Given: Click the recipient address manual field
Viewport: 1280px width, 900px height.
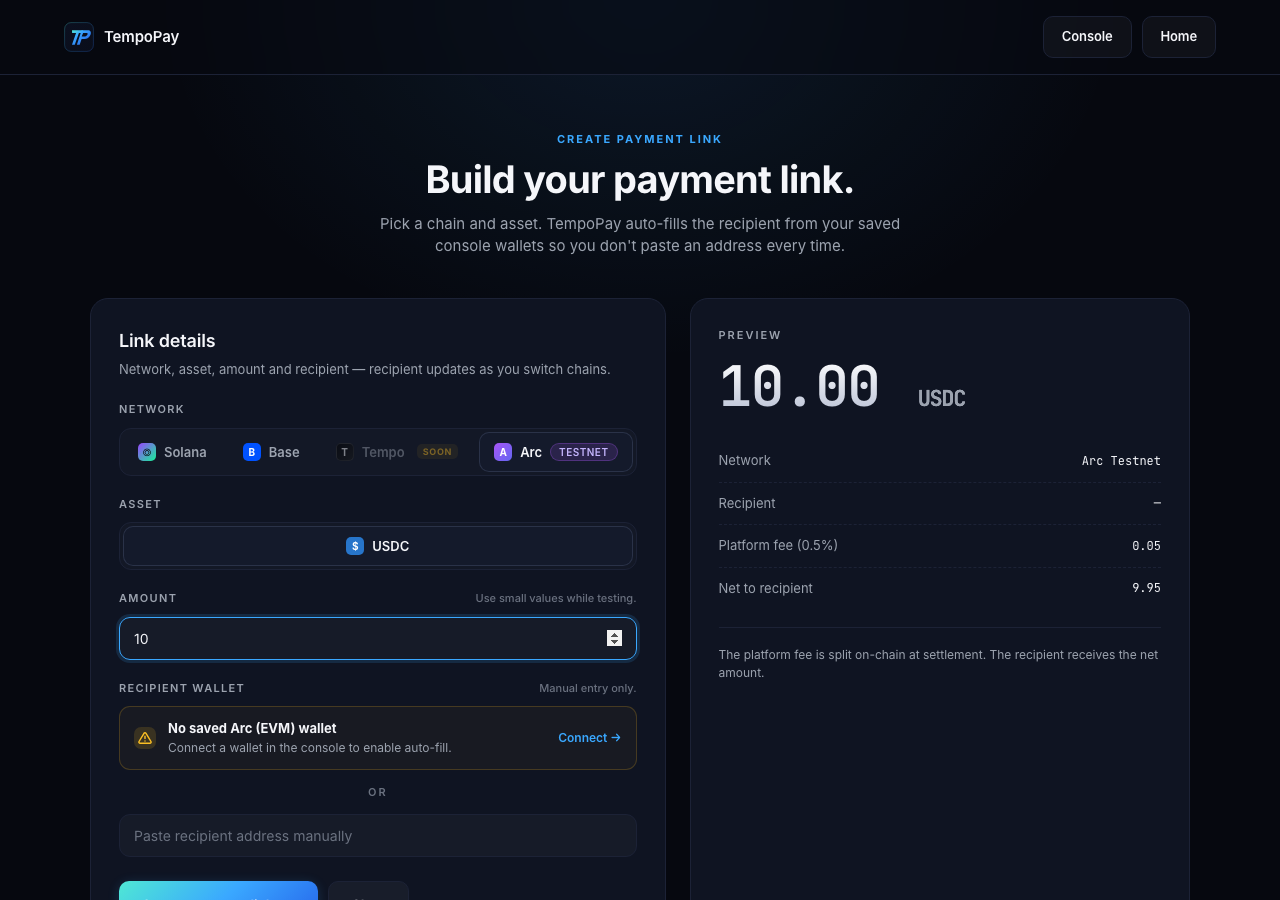Looking at the screenshot, I should (378, 836).
